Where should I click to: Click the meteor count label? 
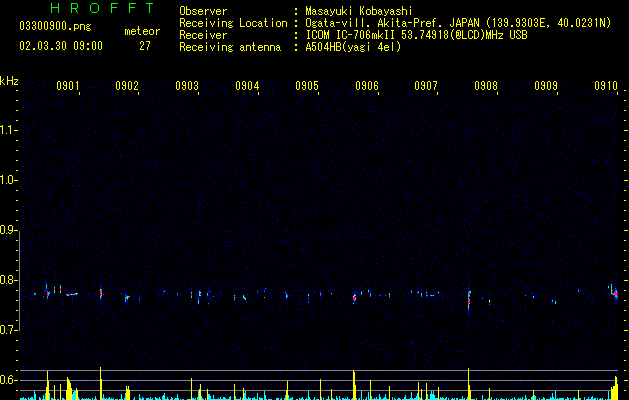(142, 31)
